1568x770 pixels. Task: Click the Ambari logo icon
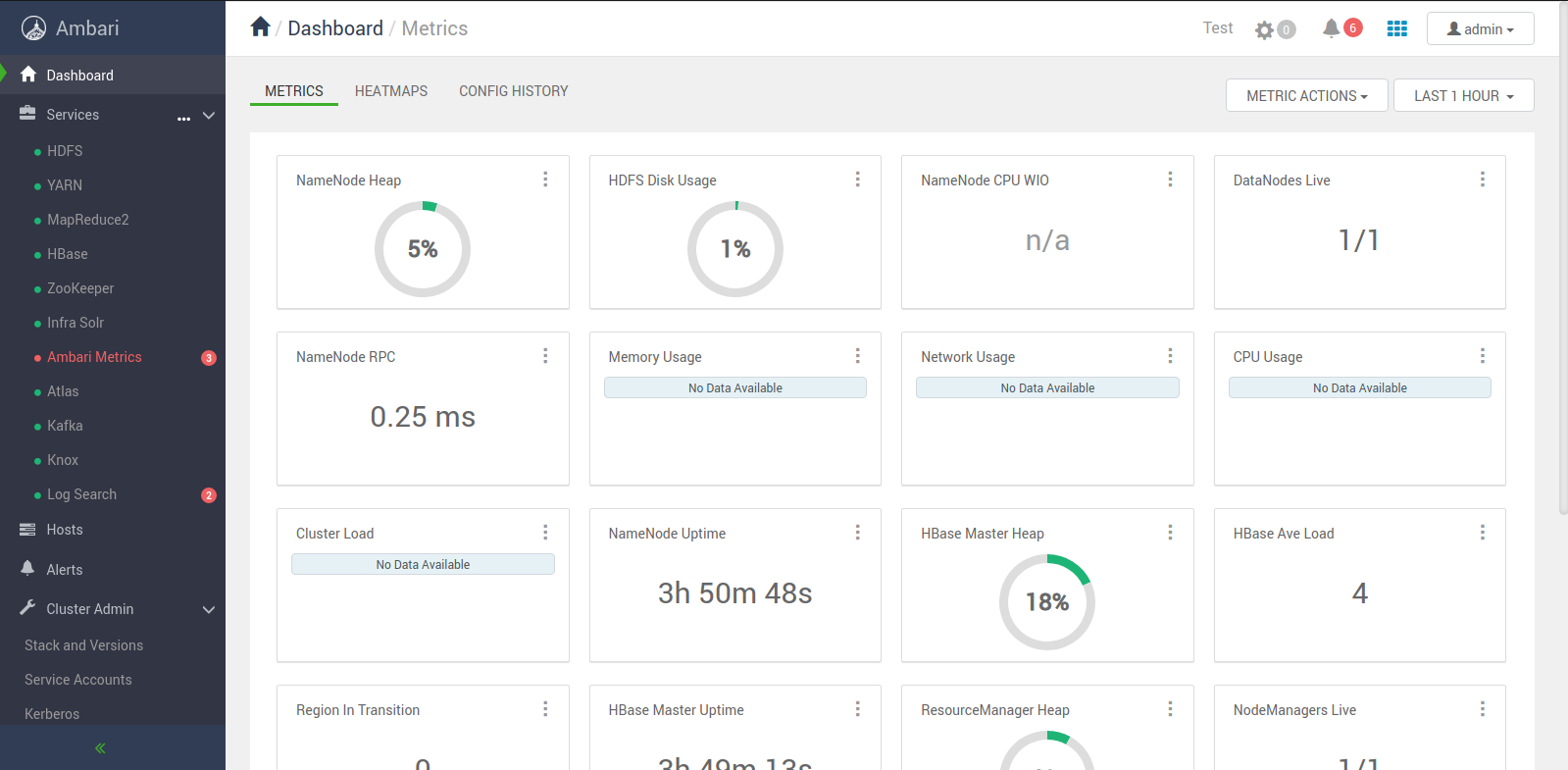pos(33,28)
